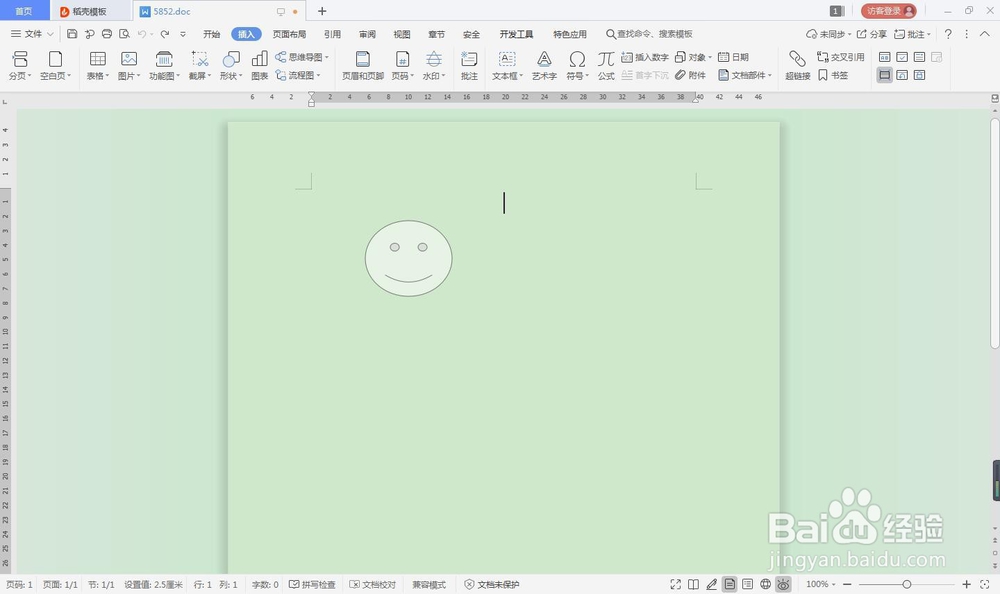This screenshot has width=1000, height=594.
Task: Switch to the 页面布局 ribbon tab
Action: (x=289, y=33)
